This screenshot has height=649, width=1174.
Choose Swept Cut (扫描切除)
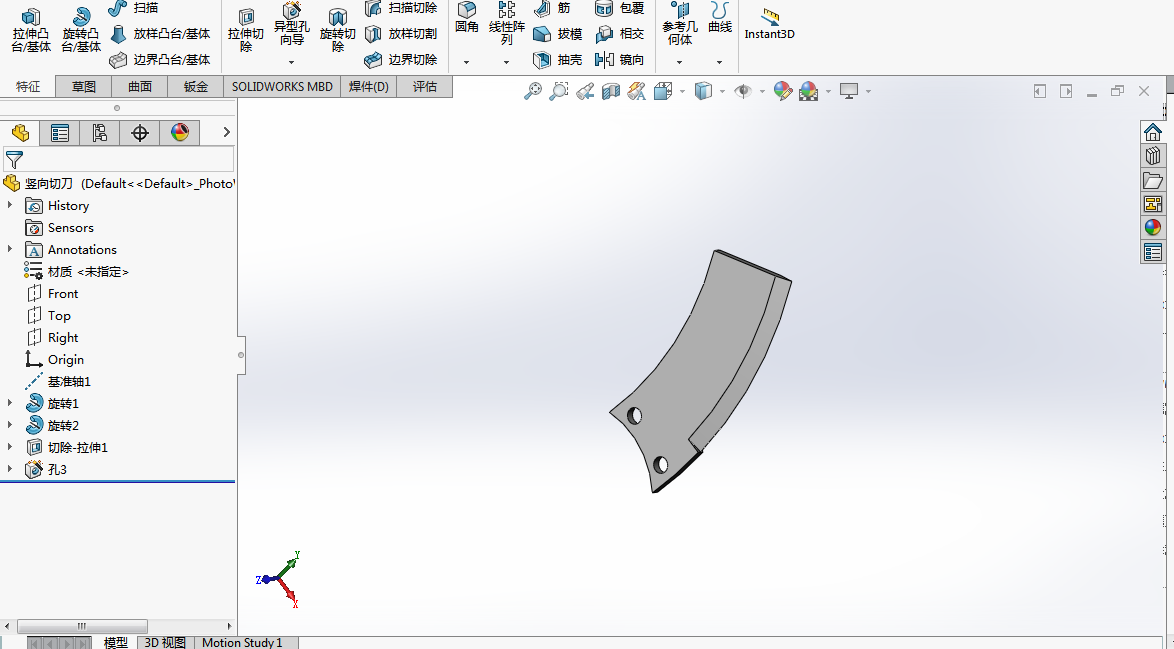point(401,7)
